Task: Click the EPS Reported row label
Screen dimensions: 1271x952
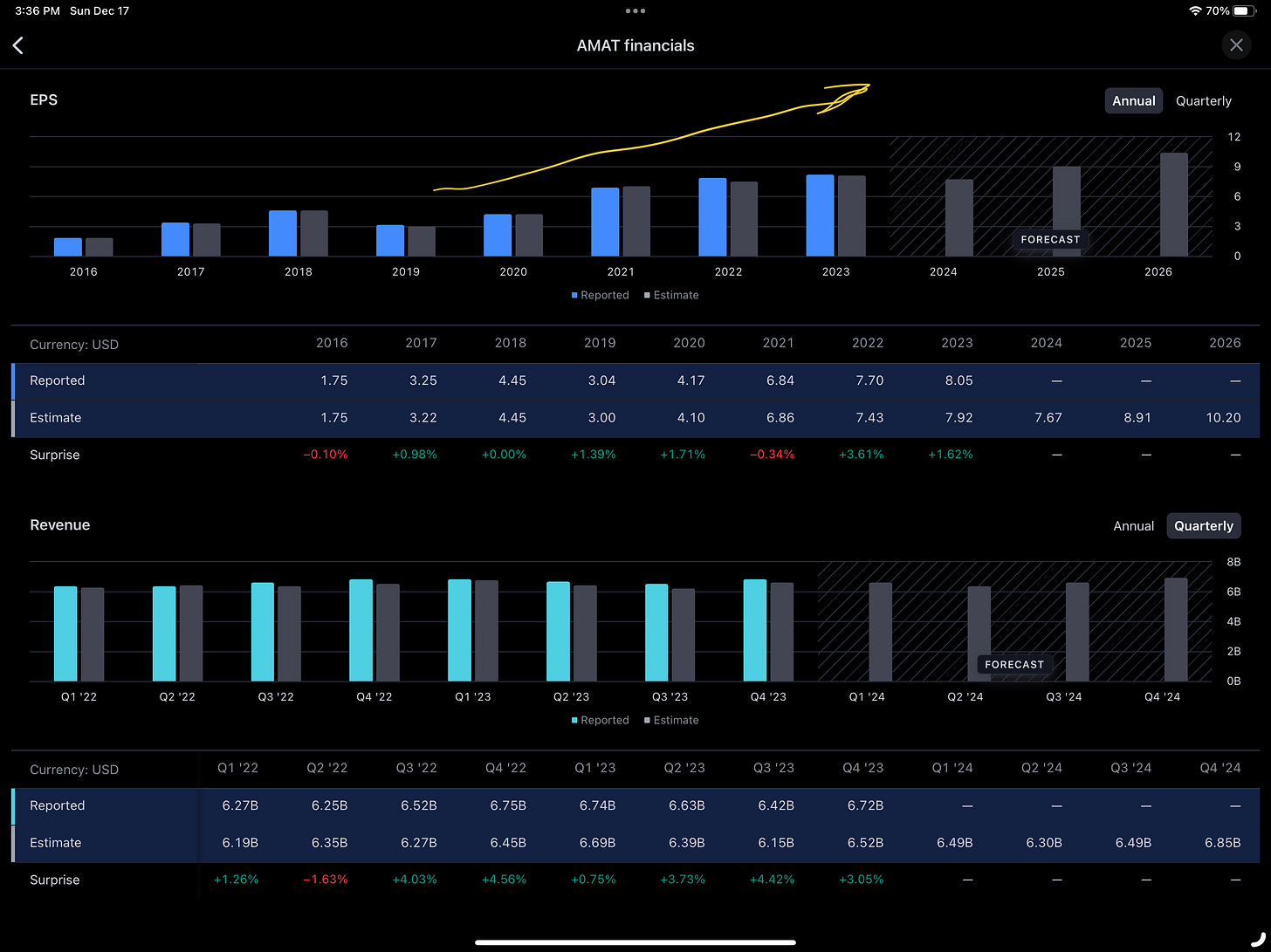Action: pyautogui.click(x=58, y=380)
